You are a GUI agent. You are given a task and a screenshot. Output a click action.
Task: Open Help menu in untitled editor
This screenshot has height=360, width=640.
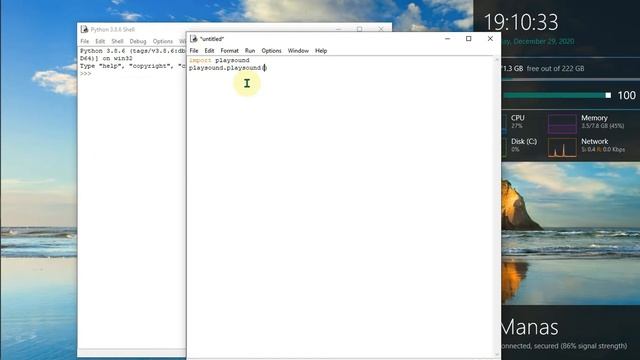click(x=321, y=51)
